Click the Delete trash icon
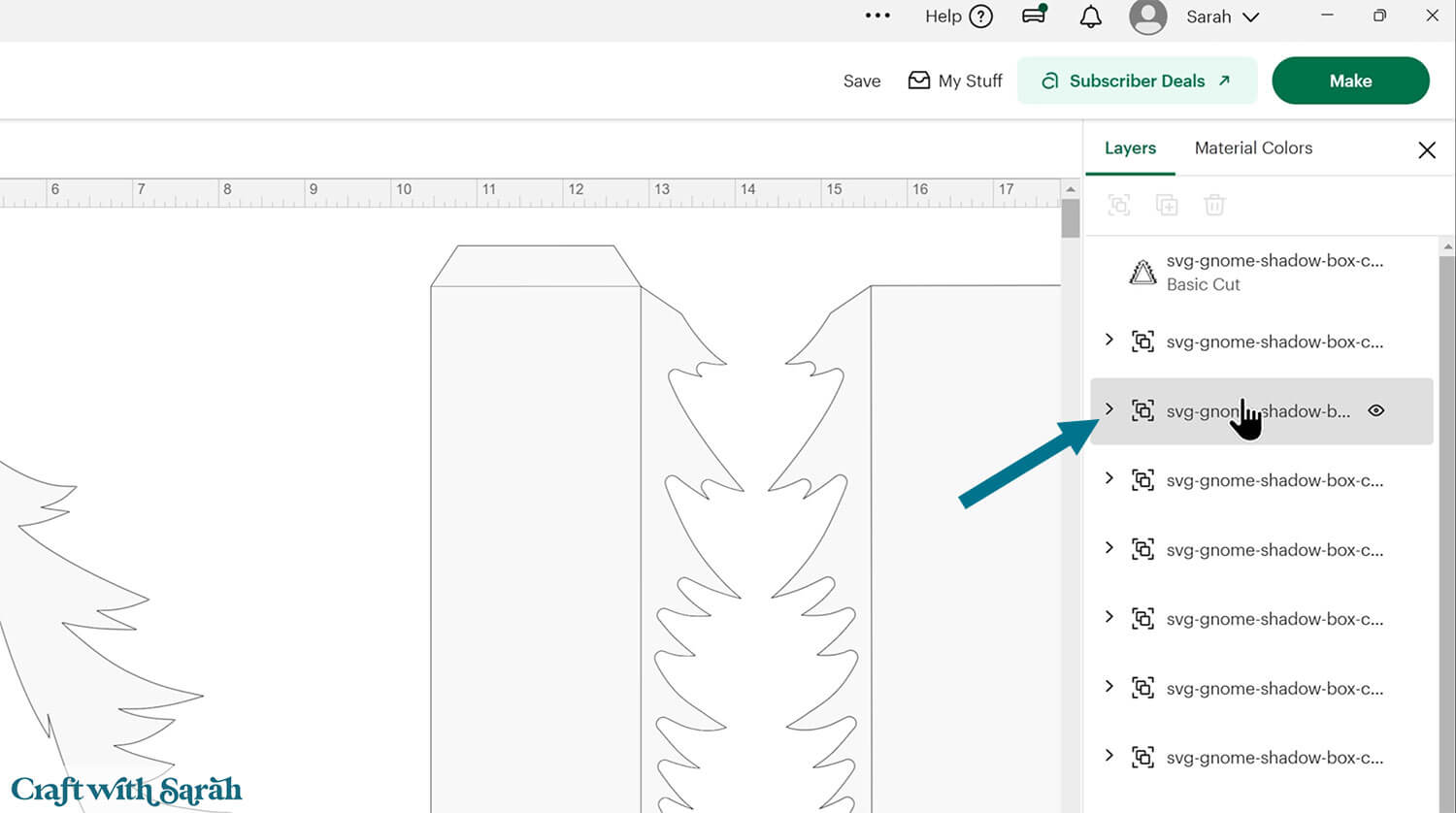1456x813 pixels. coord(1214,205)
